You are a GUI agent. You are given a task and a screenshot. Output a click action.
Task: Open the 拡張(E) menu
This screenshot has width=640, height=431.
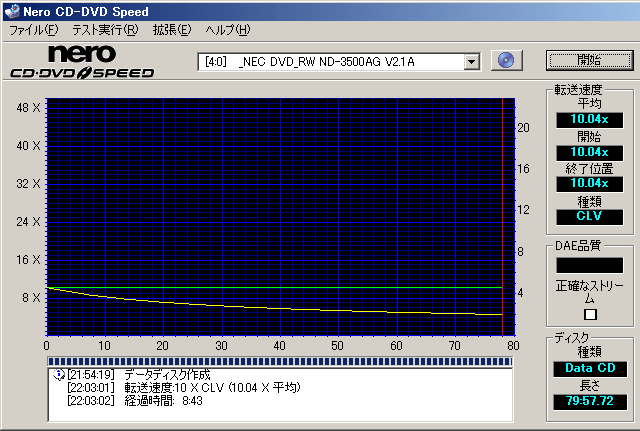click(x=172, y=30)
